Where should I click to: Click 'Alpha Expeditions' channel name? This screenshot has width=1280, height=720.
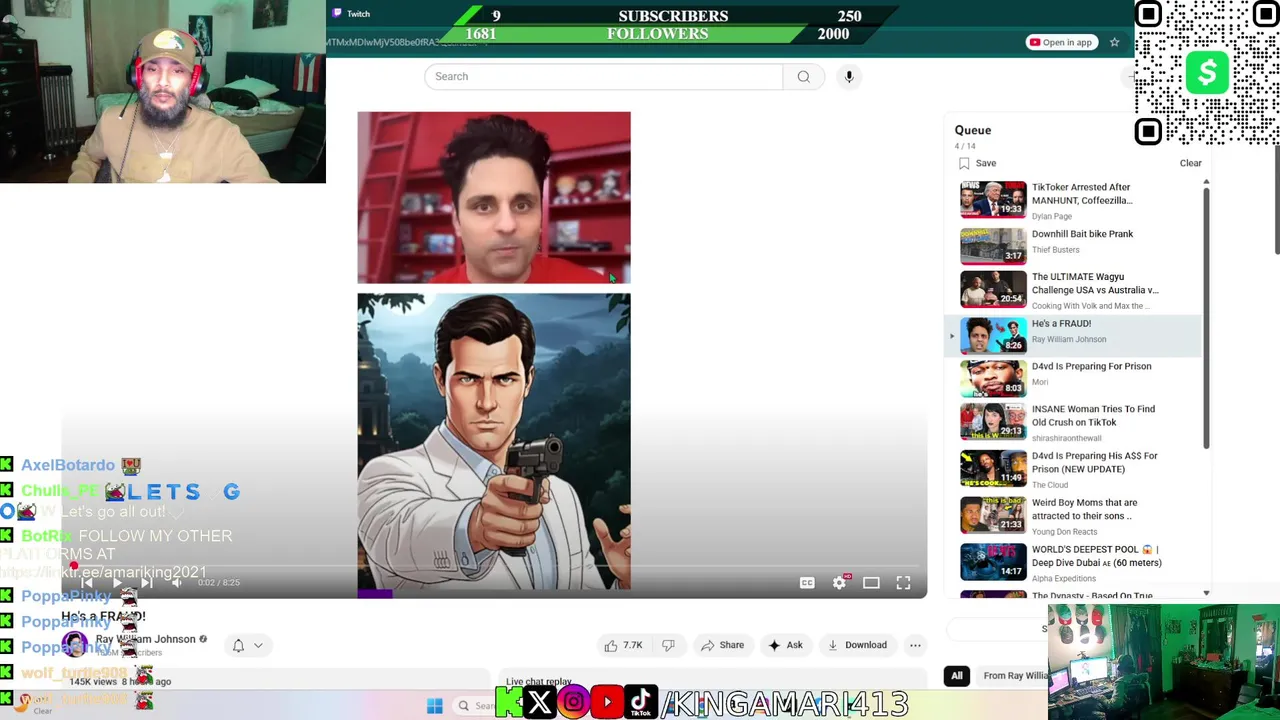click(1063, 578)
